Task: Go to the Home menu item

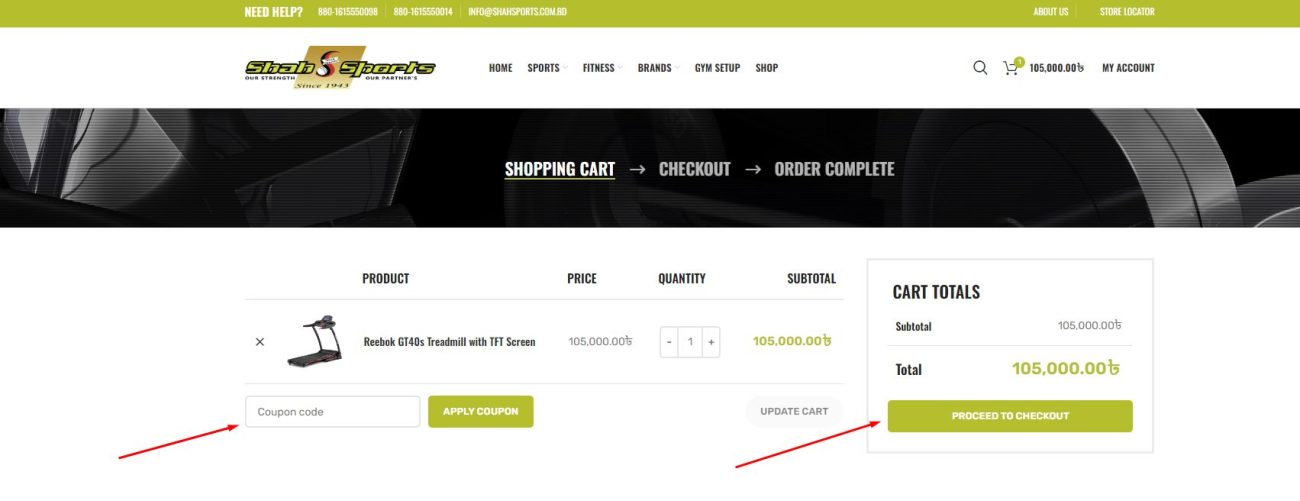Action: [500, 68]
